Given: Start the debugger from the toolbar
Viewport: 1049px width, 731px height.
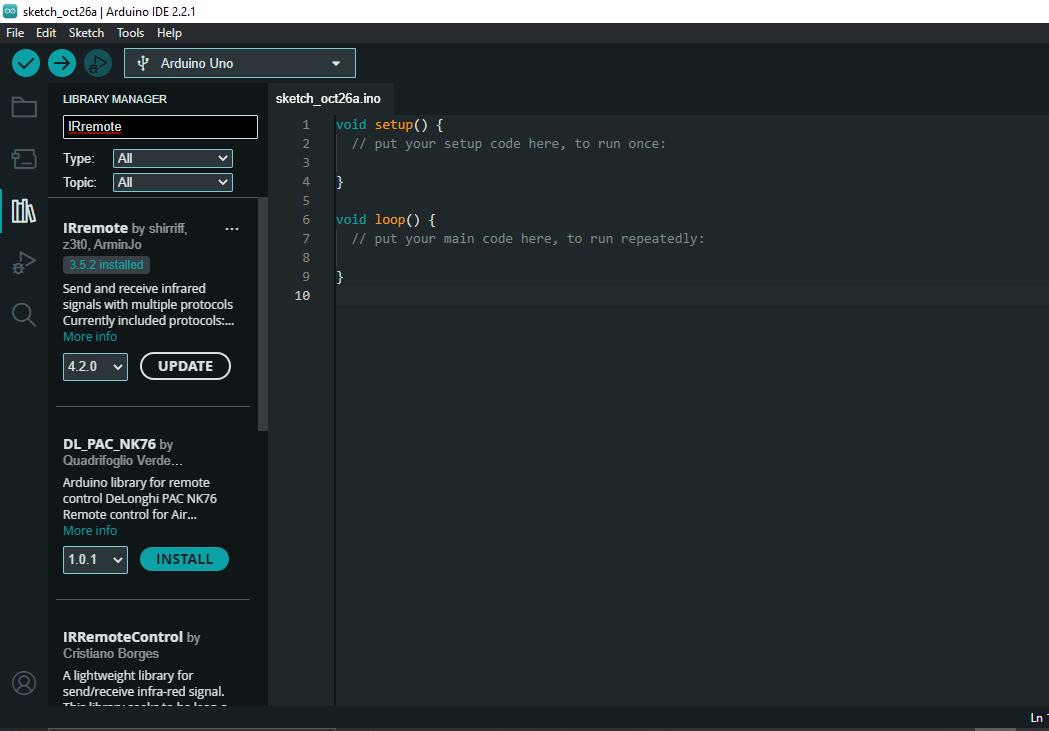Looking at the screenshot, I should click(x=97, y=62).
